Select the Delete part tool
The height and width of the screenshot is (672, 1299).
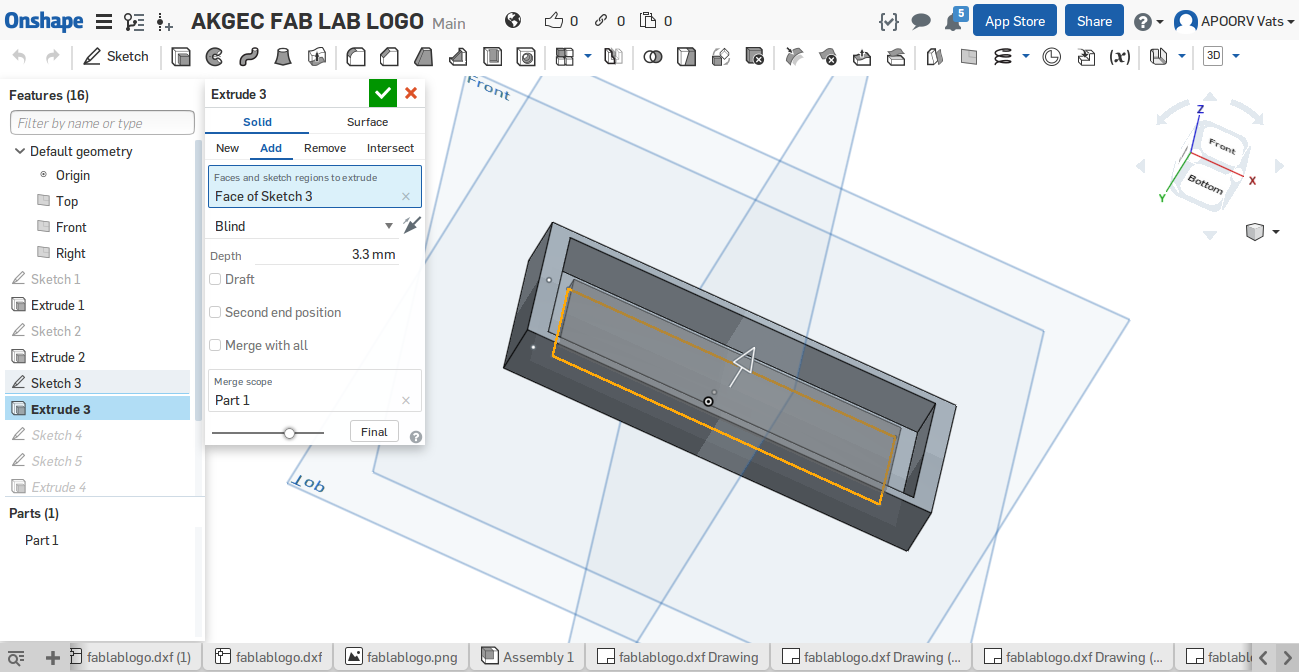coord(755,57)
